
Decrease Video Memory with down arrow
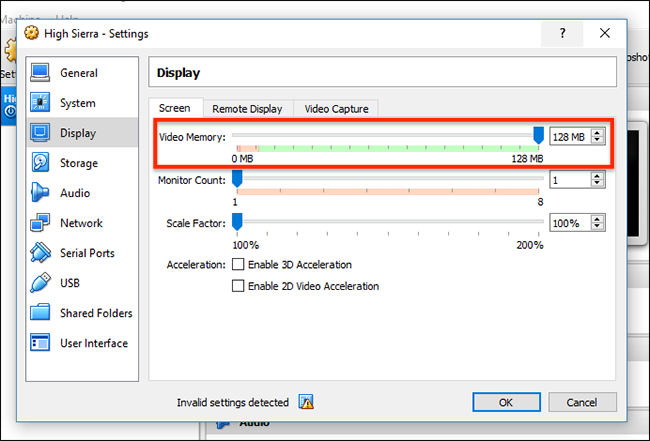(597, 140)
